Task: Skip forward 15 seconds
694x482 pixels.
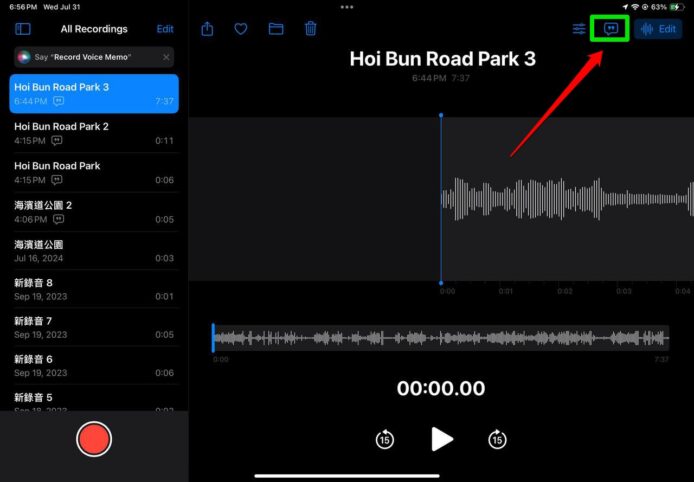Action: click(x=497, y=439)
